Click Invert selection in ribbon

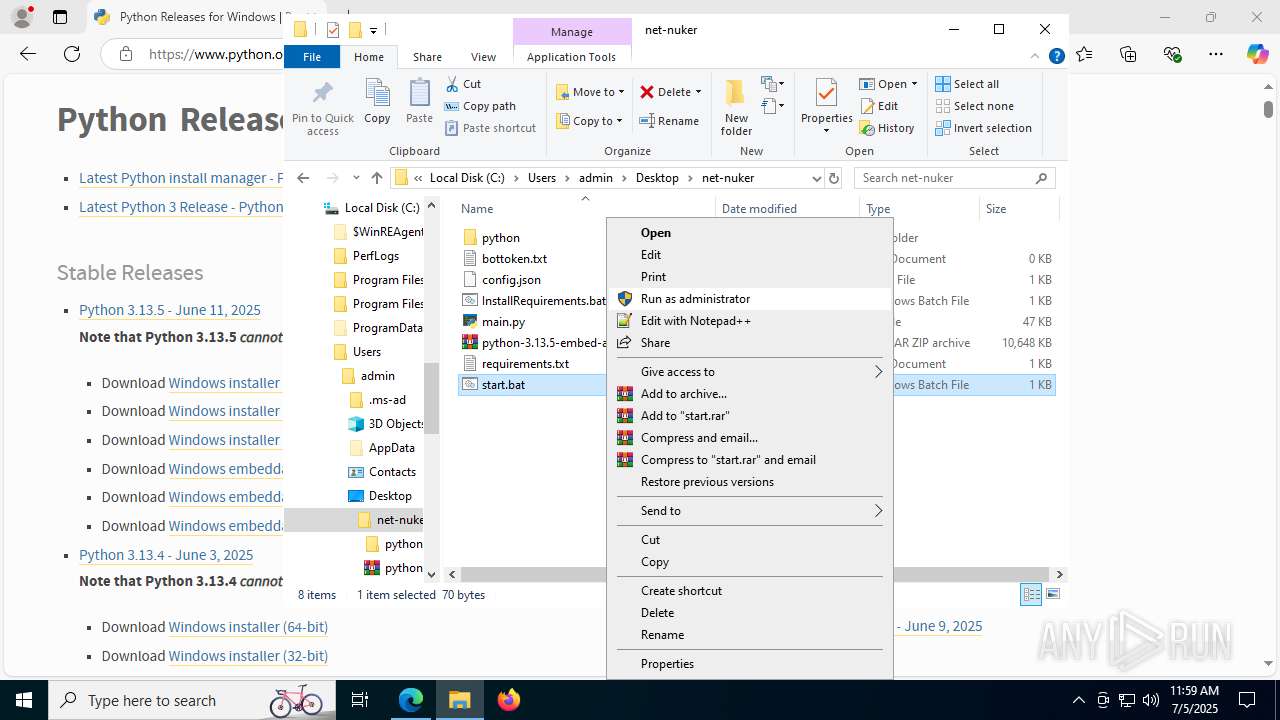tap(983, 128)
